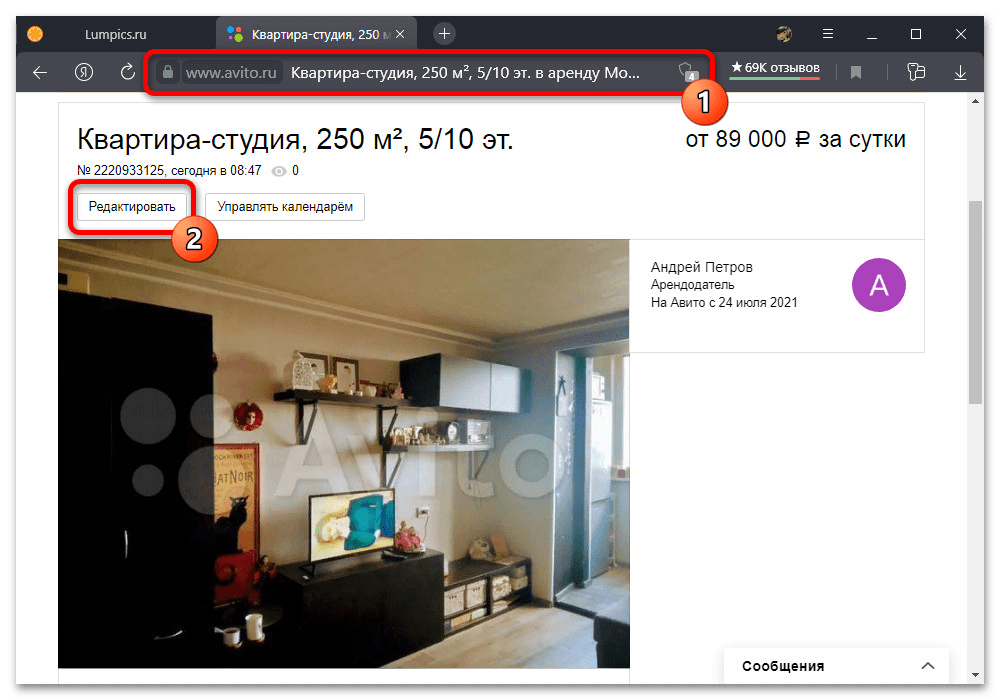Open the browser extensions icon beside downloads
This screenshot has height=700, width=1000.
point(914,72)
